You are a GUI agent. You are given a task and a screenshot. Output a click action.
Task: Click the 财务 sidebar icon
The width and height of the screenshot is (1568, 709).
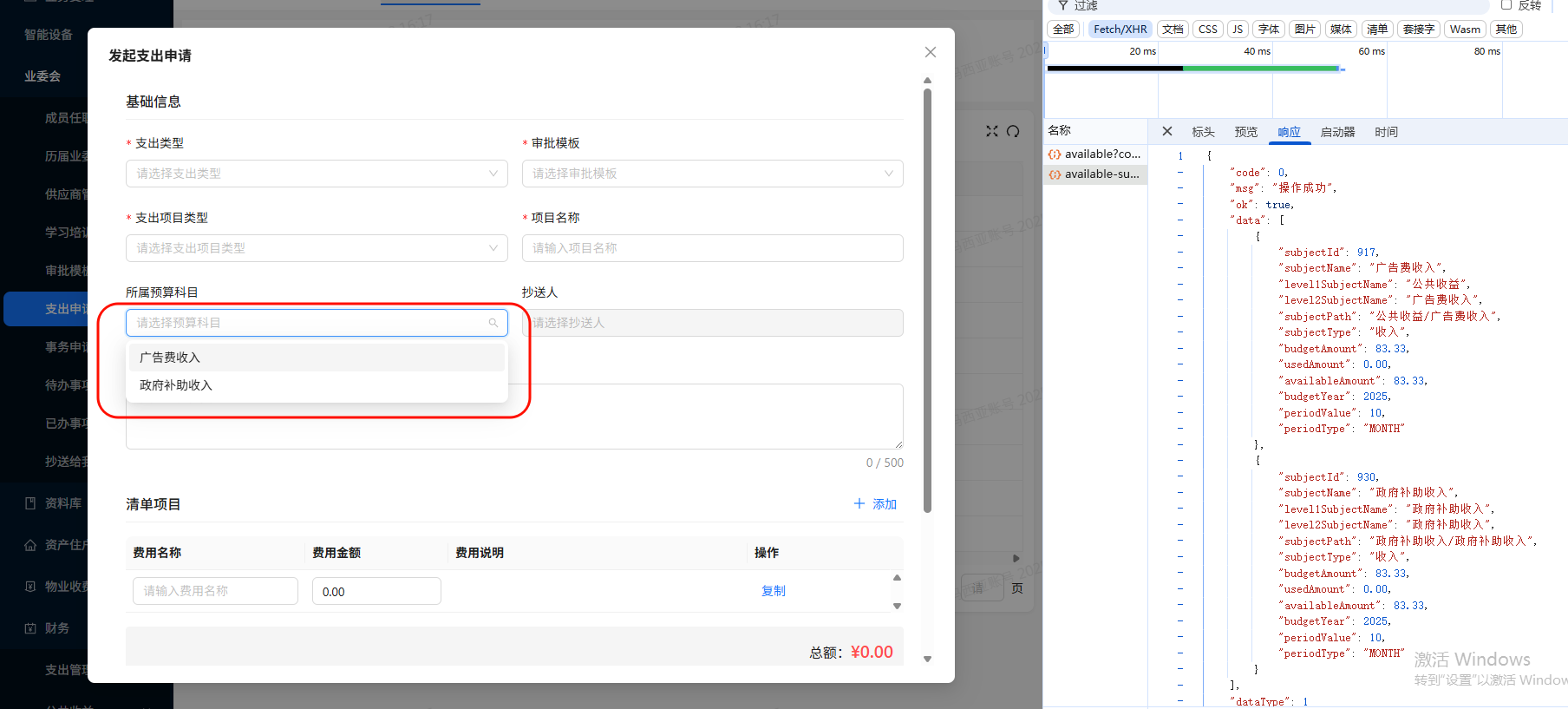pyautogui.click(x=30, y=628)
